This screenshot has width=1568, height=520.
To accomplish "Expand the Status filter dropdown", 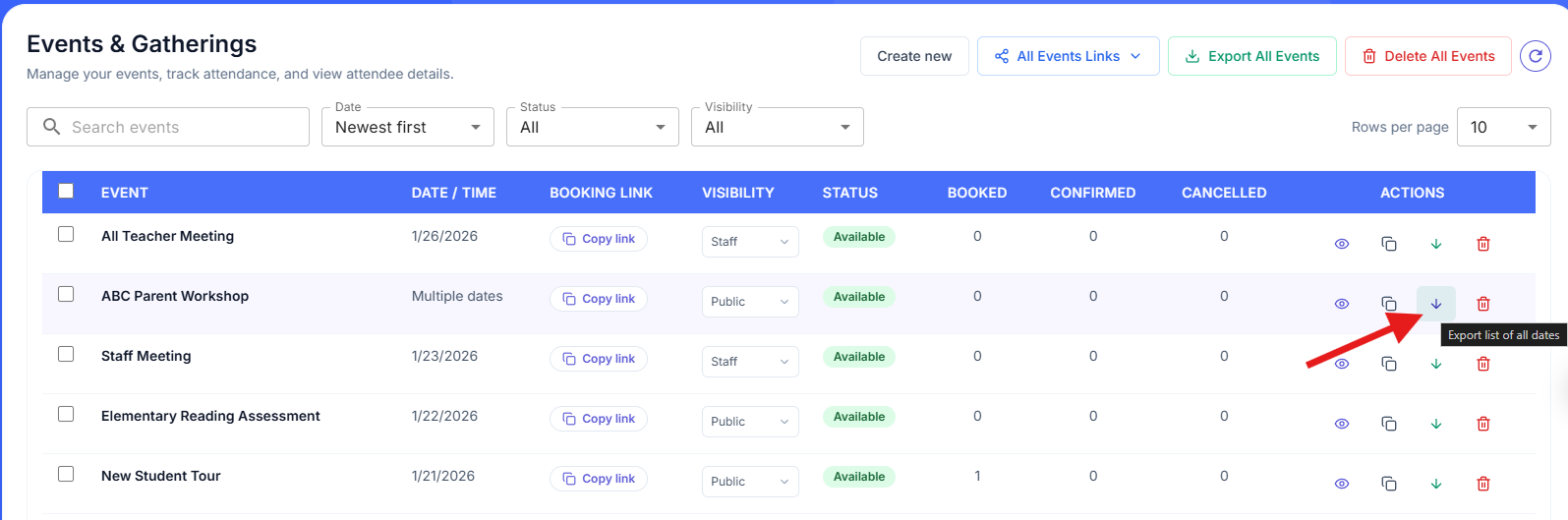I will [x=592, y=128].
